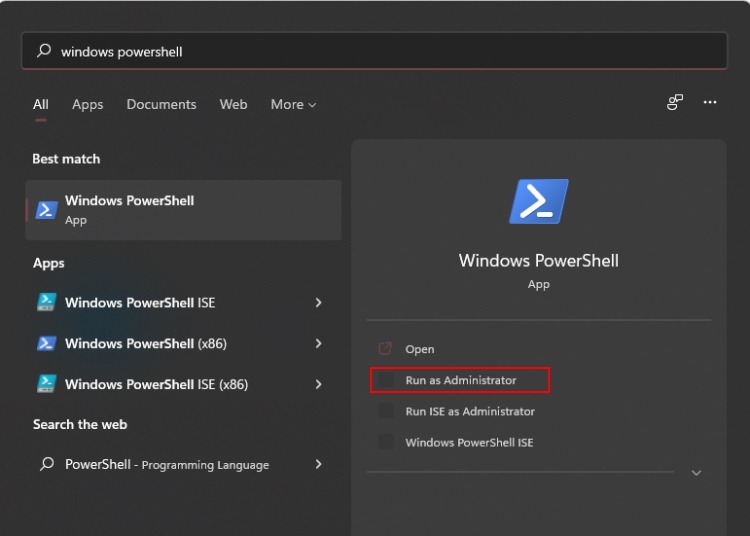
Task: Expand Windows PowerShell (x86) result chevron
Action: [318, 343]
